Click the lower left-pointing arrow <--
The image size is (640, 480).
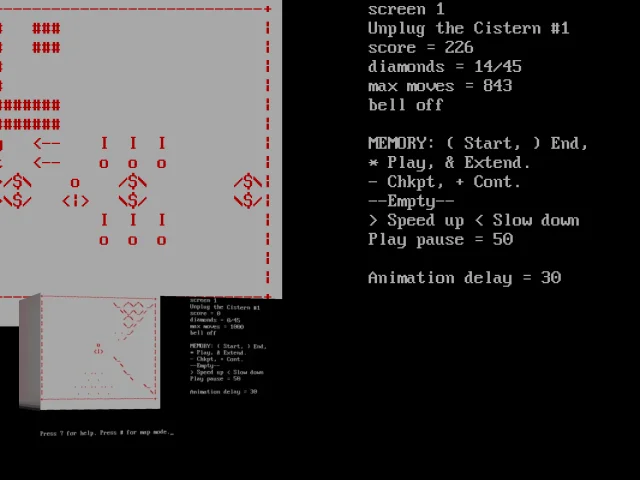47,163
